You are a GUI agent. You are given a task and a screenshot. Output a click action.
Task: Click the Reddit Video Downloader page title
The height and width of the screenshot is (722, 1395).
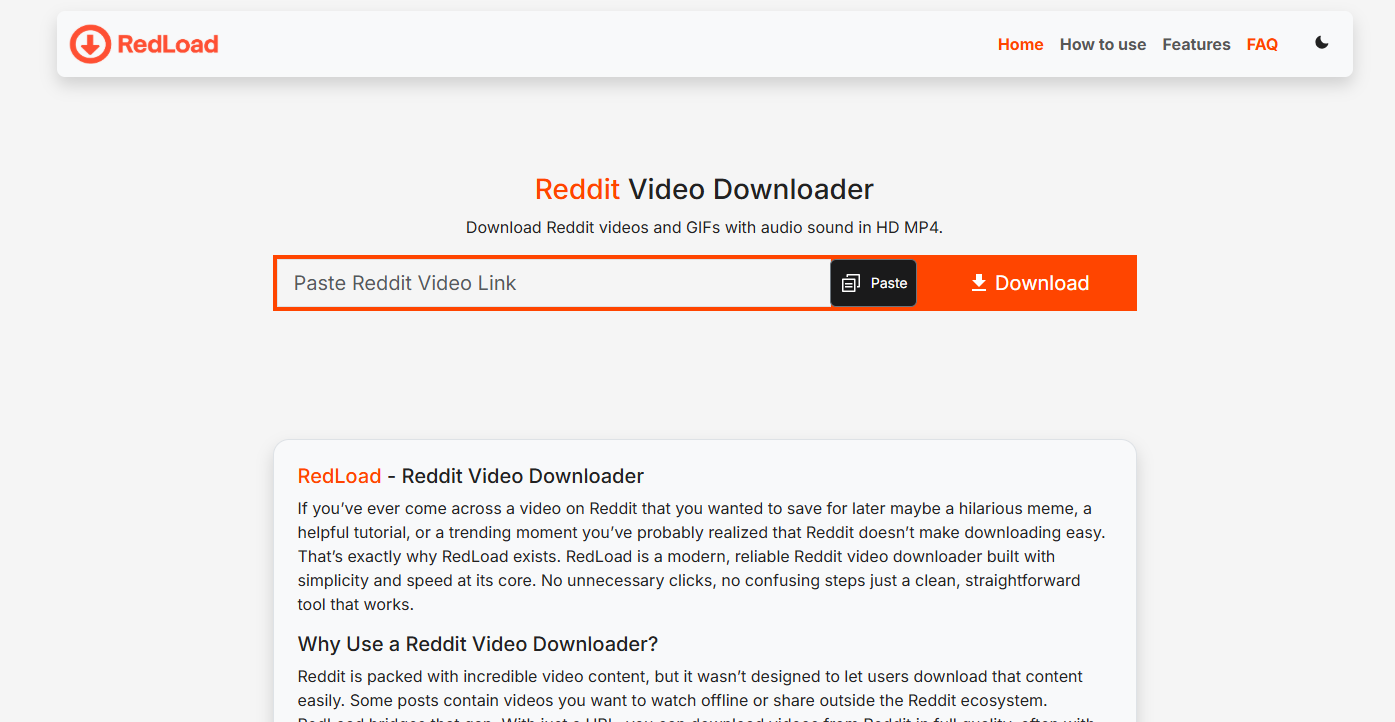[703, 189]
